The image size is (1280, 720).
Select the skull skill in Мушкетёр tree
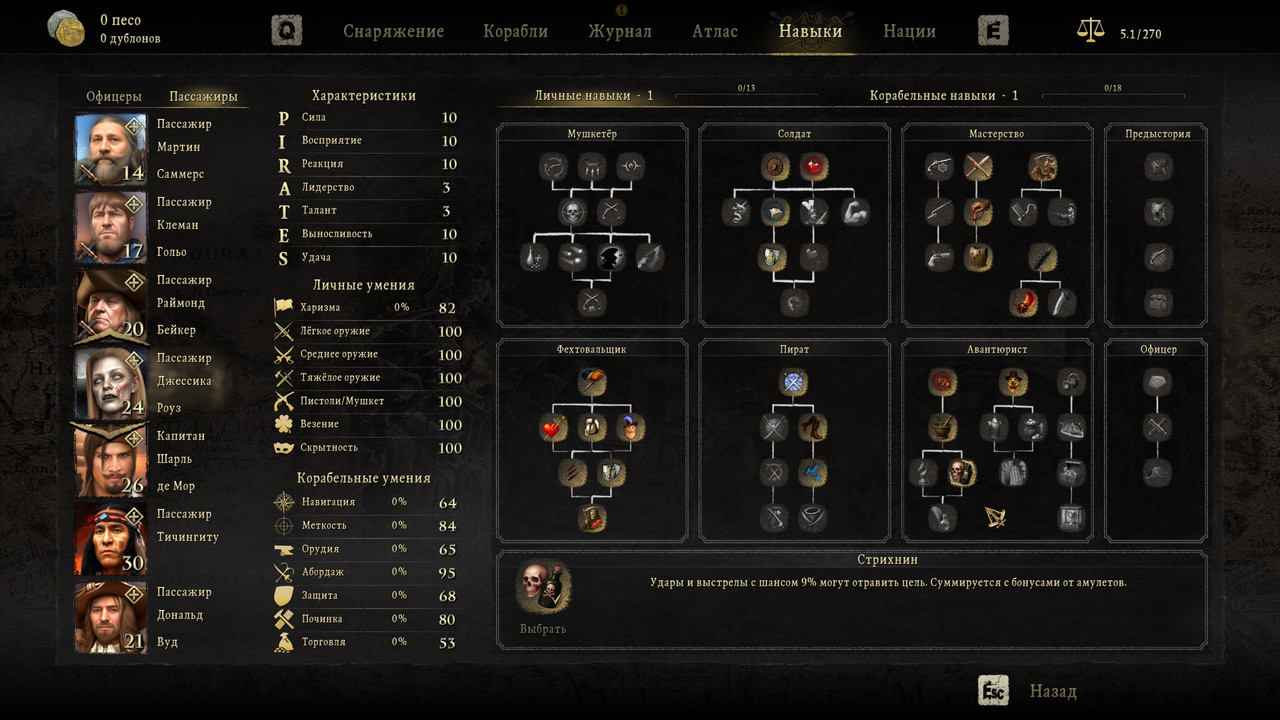click(x=572, y=212)
